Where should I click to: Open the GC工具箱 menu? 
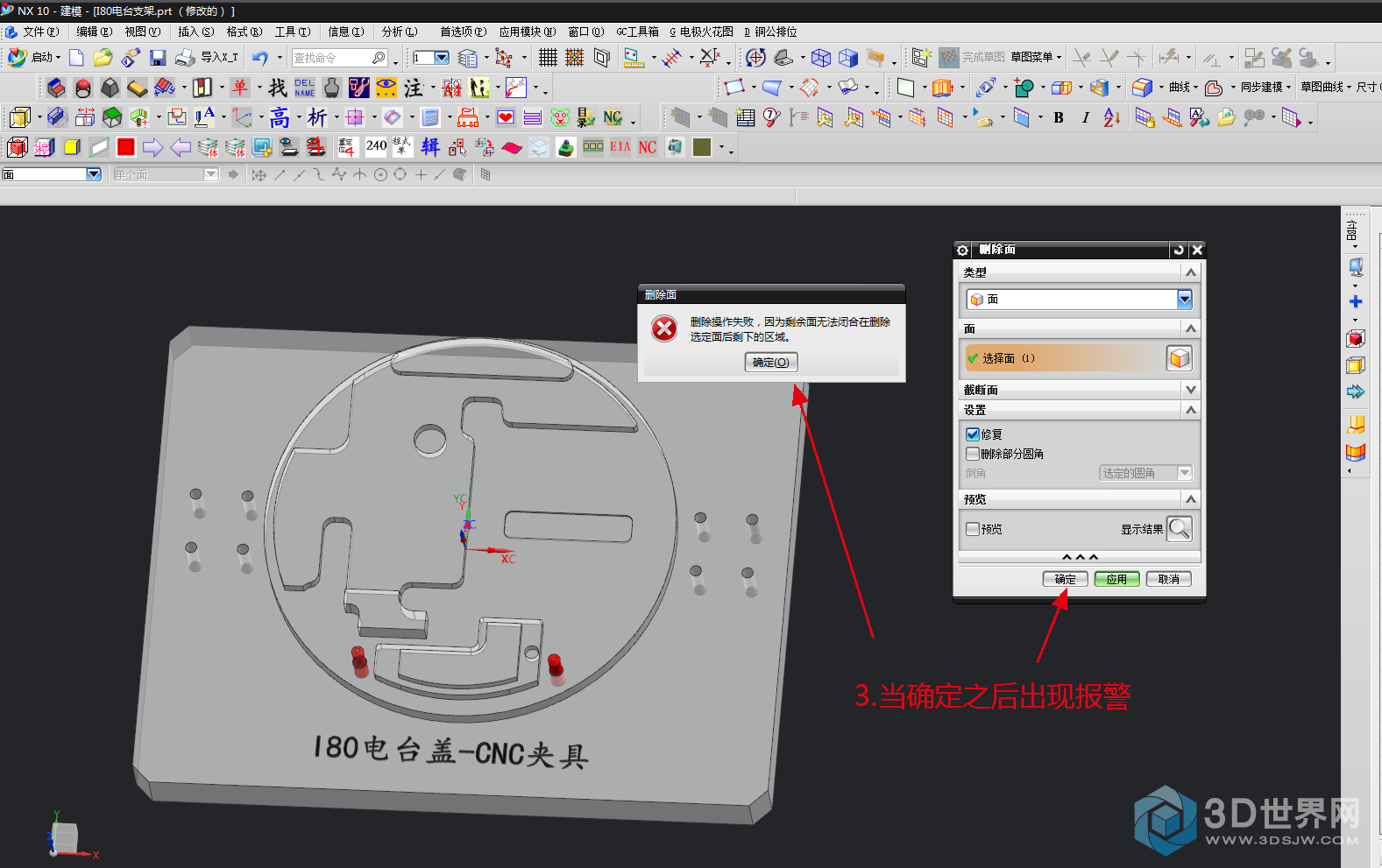click(637, 32)
